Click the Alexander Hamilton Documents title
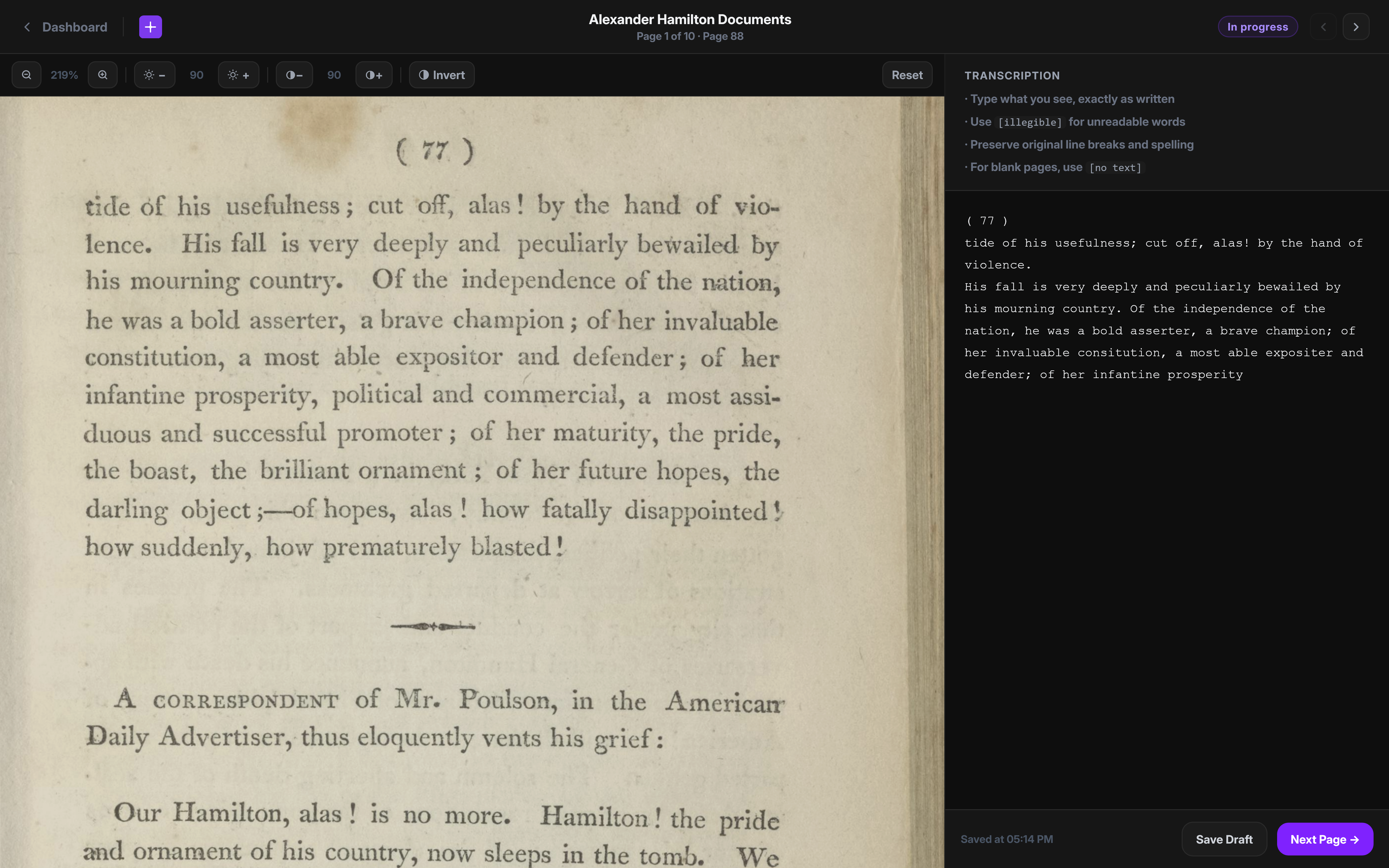The image size is (1389, 868). click(690, 20)
